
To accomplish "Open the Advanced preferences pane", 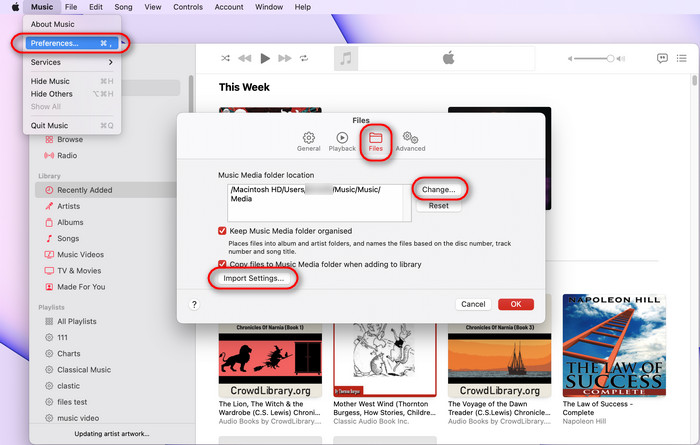I will [x=410, y=142].
